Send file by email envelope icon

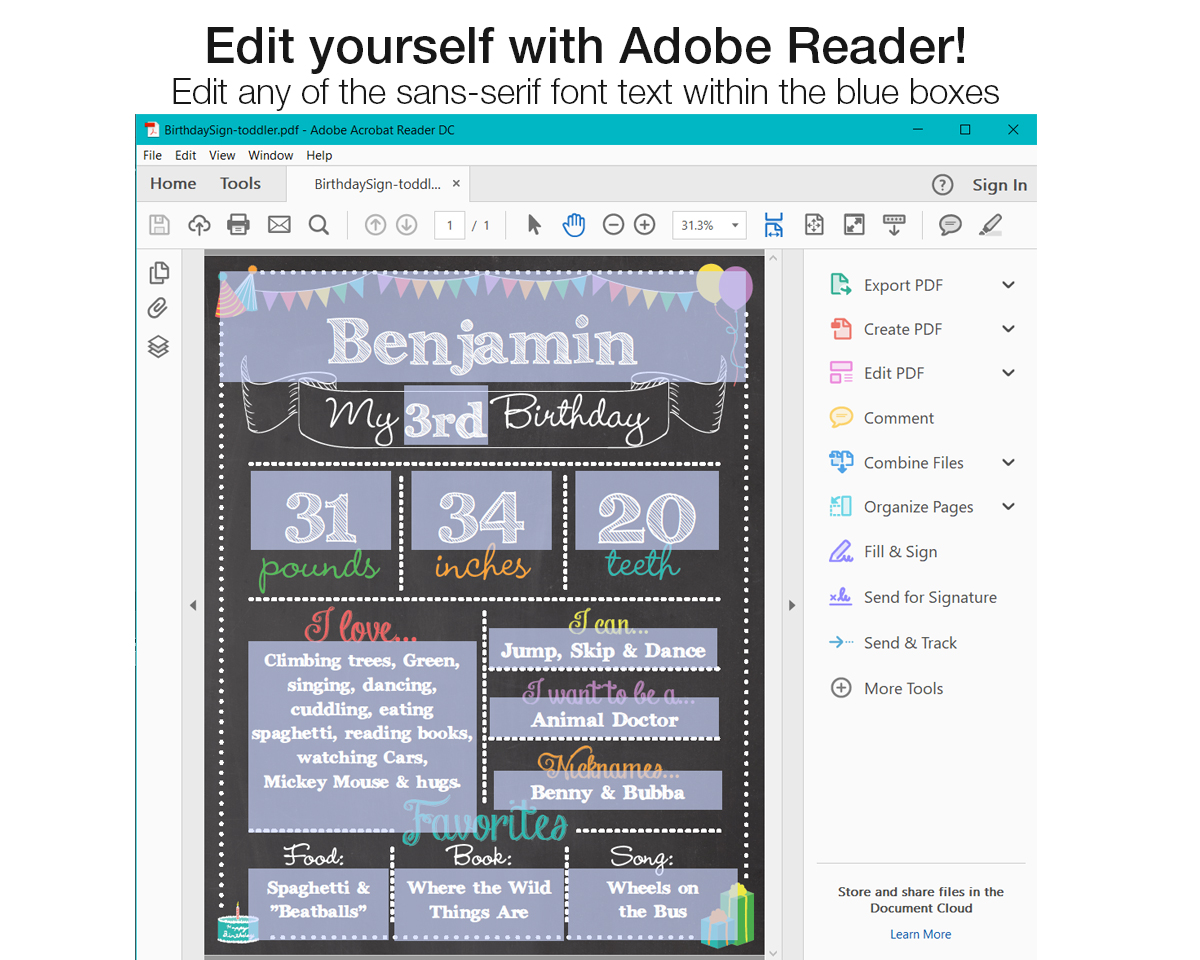[279, 225]
